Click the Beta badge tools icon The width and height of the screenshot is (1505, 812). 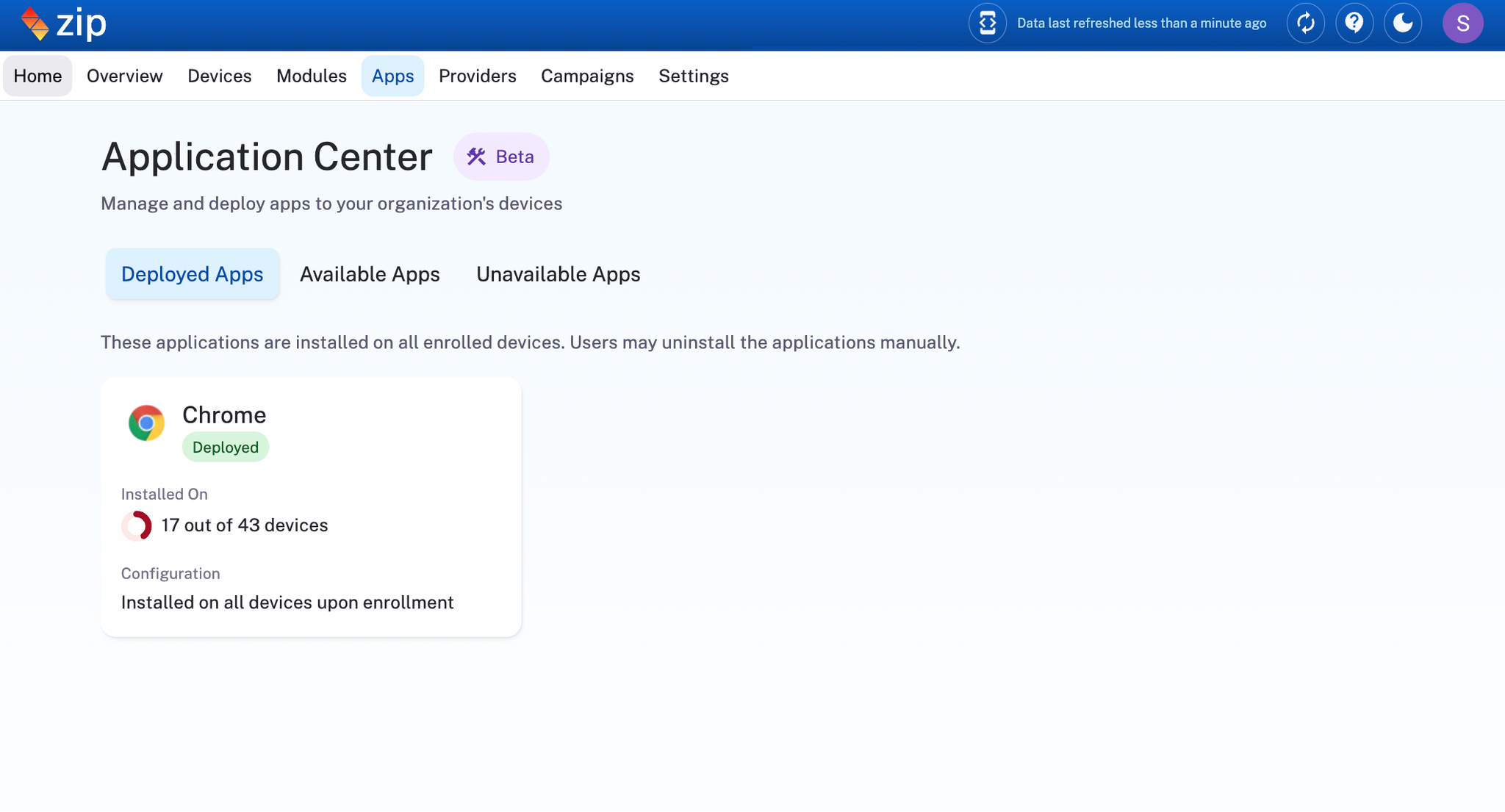click(476, 157)
